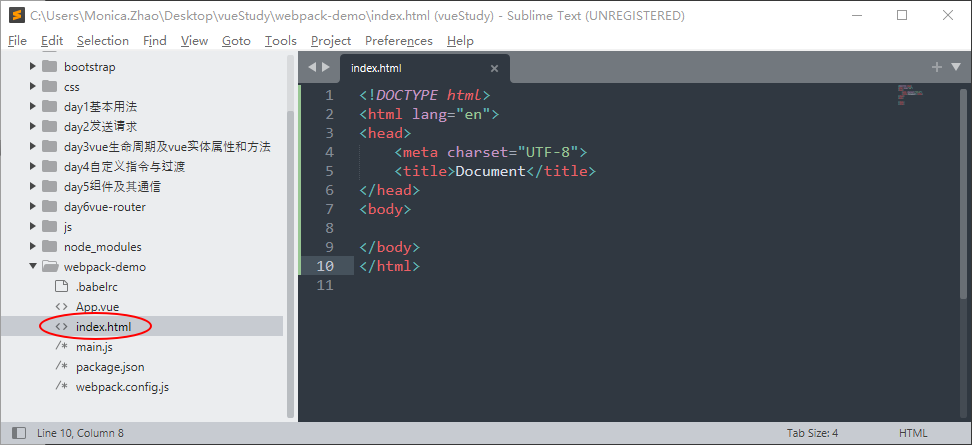This screenshot has height=445, width=972.
Task: Click line number 11 in the gutter
Action: coord(325,285)
